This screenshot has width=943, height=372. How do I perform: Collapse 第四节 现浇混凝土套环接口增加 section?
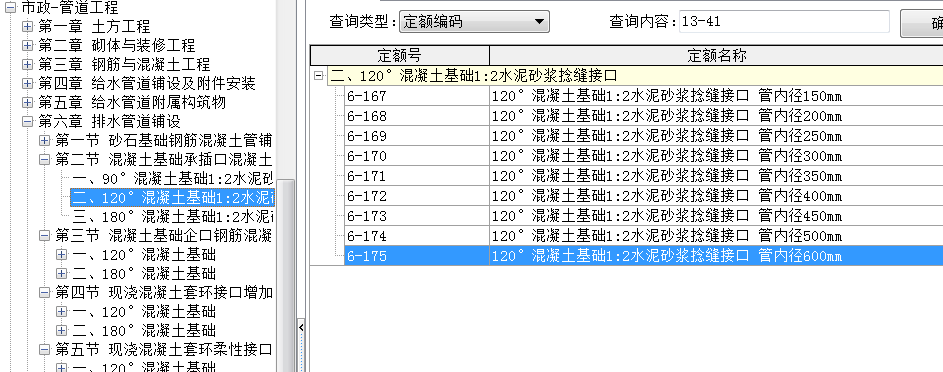tap(45, 293)
